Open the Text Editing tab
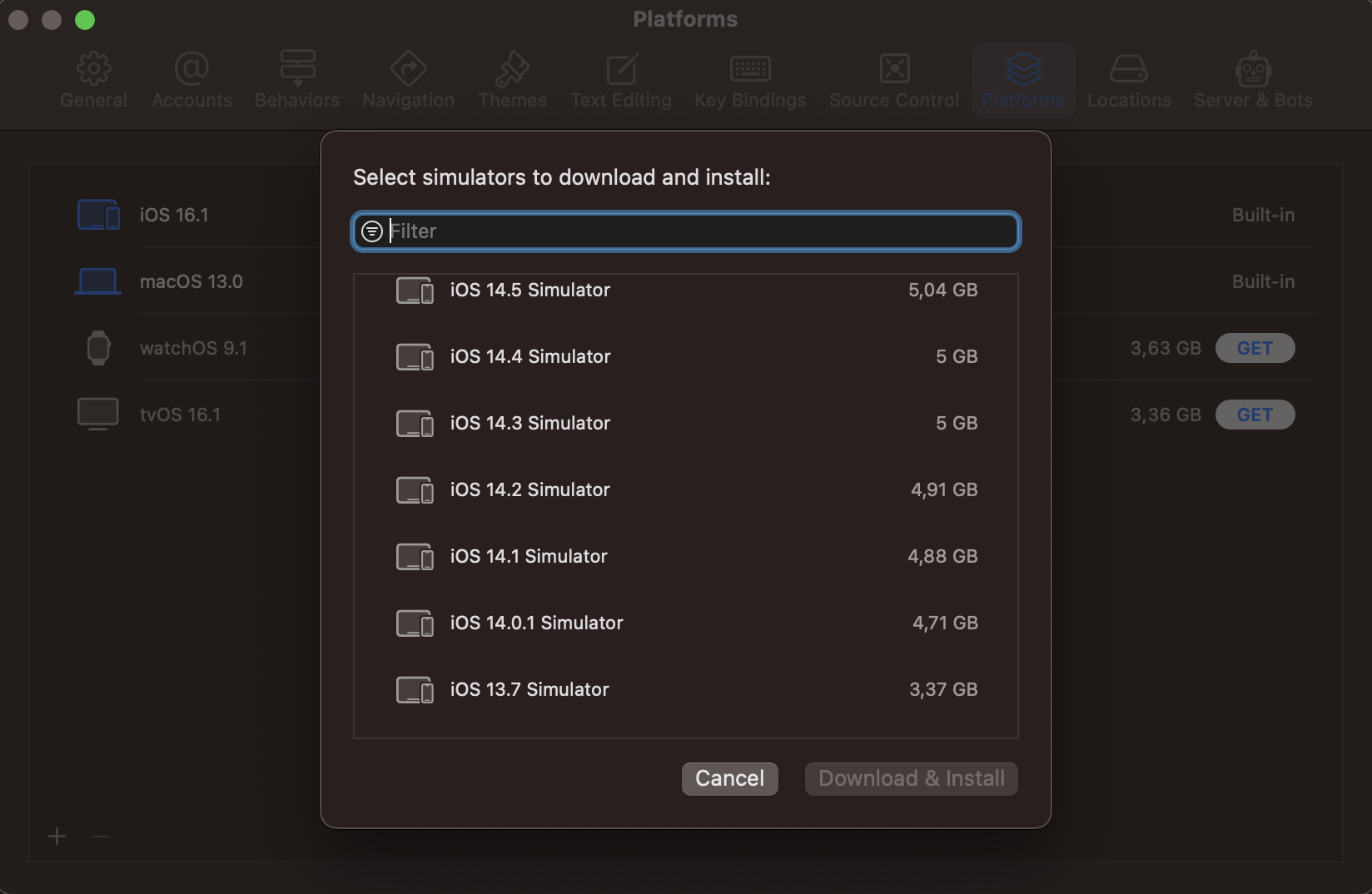Screen dimensions: 1372x894 621,81
